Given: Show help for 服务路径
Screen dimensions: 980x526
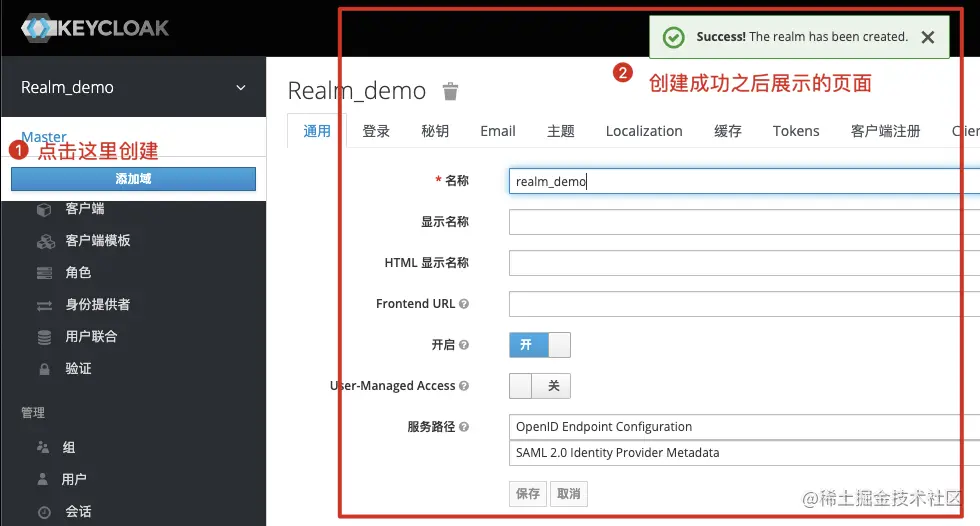Looking at the screenshot, I should (464, 427).
